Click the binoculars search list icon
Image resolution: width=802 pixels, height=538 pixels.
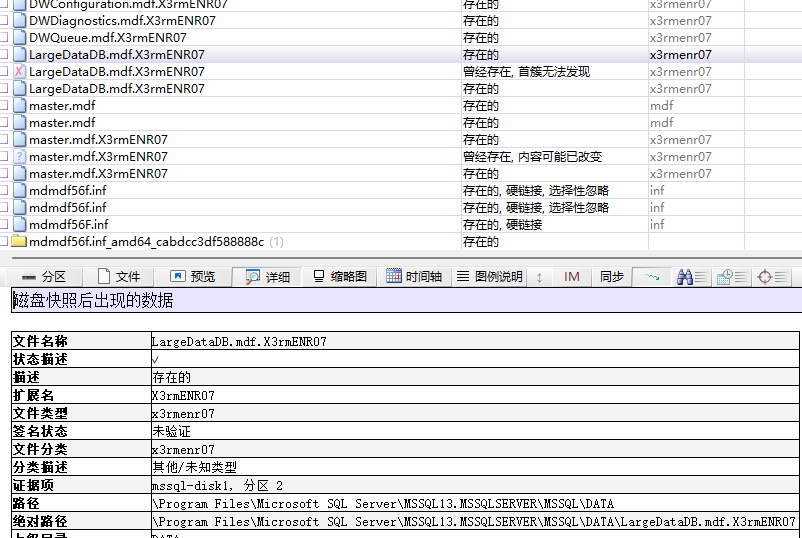point(692,277)
